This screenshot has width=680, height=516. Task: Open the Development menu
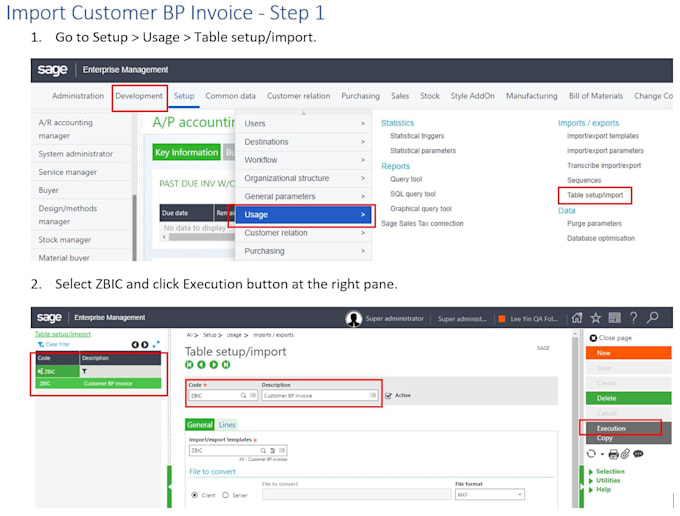tap(139, 96)
